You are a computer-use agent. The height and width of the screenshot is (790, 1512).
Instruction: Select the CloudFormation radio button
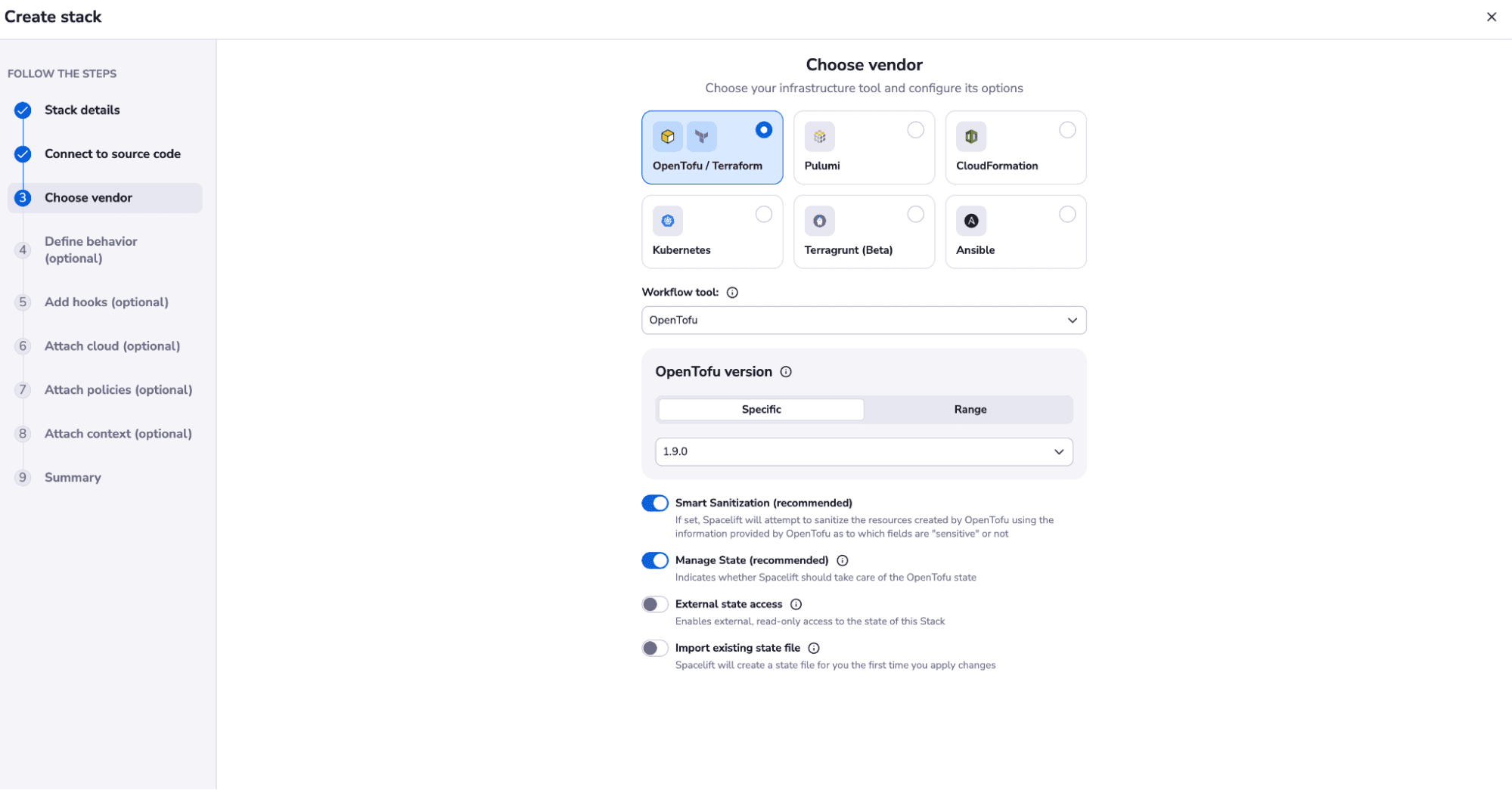pos(1067,130)
